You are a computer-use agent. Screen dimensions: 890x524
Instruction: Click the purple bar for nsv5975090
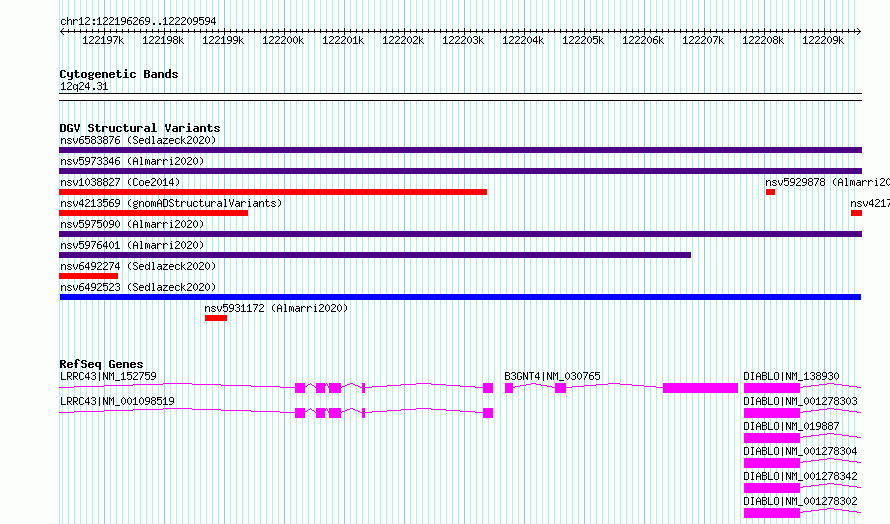coord(460,234)
